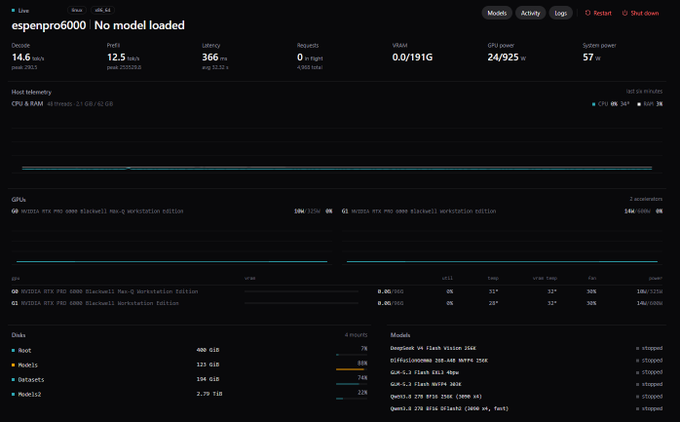Click the 4 mounts label
Viewport: 680px width, 422px height.
356,335
